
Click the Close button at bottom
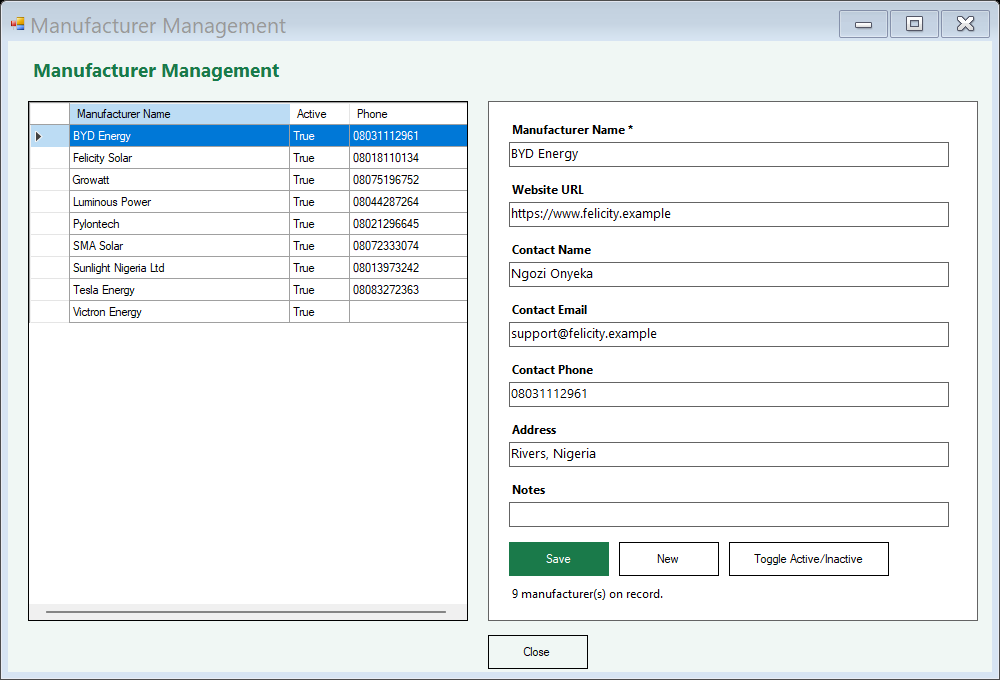(x=538, y=652)
